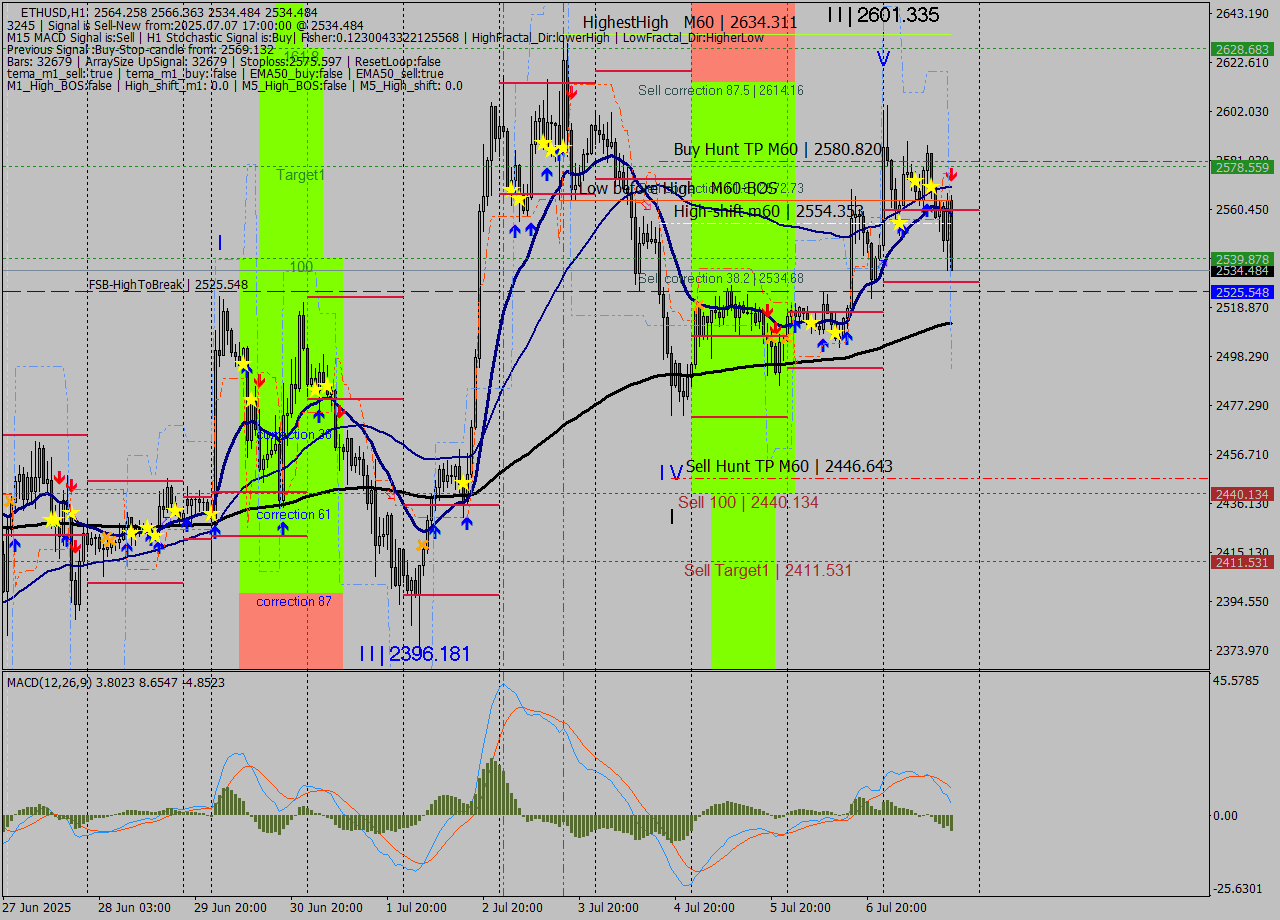Image resolution: width=1280 pixels, height=920 pixels.
Task: Click the 2 Jul 20:00 date marker
Action: point(512,907)
